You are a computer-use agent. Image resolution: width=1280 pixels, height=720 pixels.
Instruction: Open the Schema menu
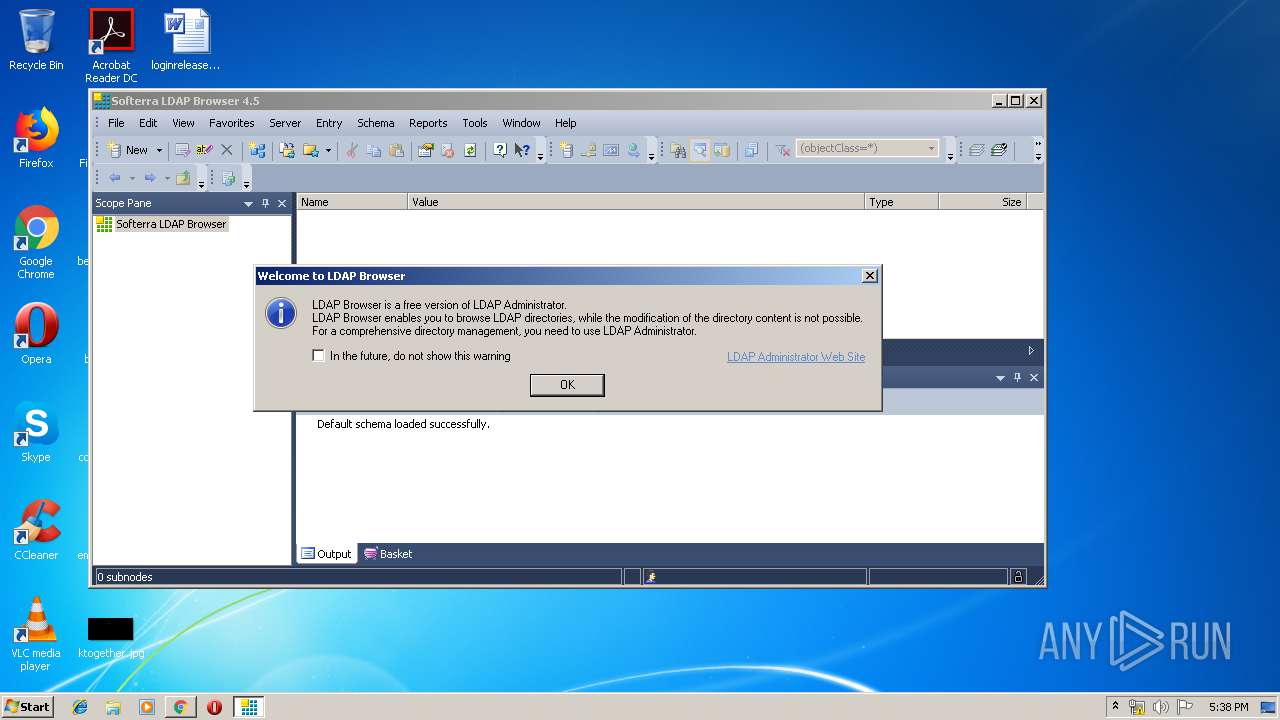point(376,123)
